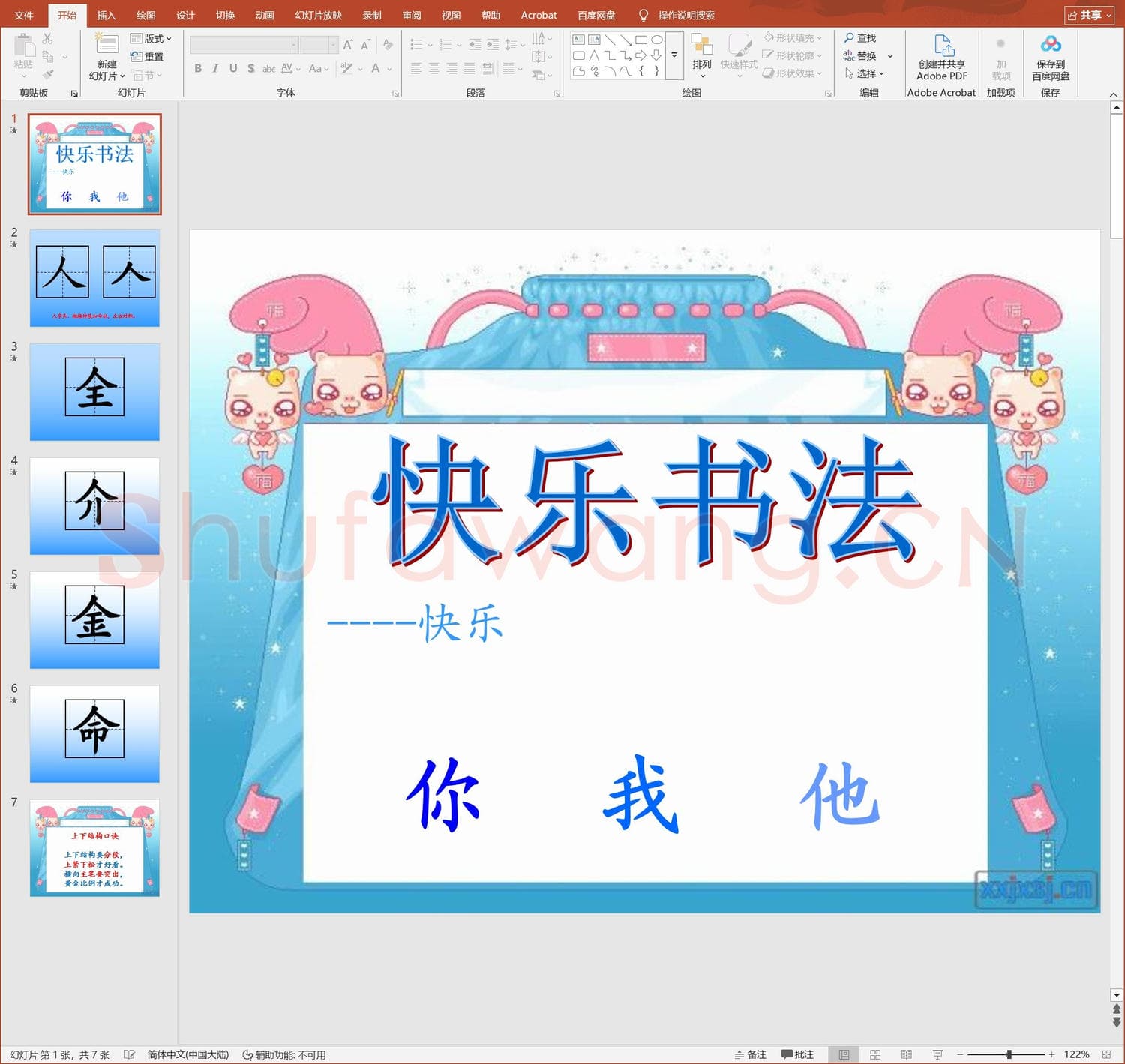Click zoom out minus button

pos(960,1054)
